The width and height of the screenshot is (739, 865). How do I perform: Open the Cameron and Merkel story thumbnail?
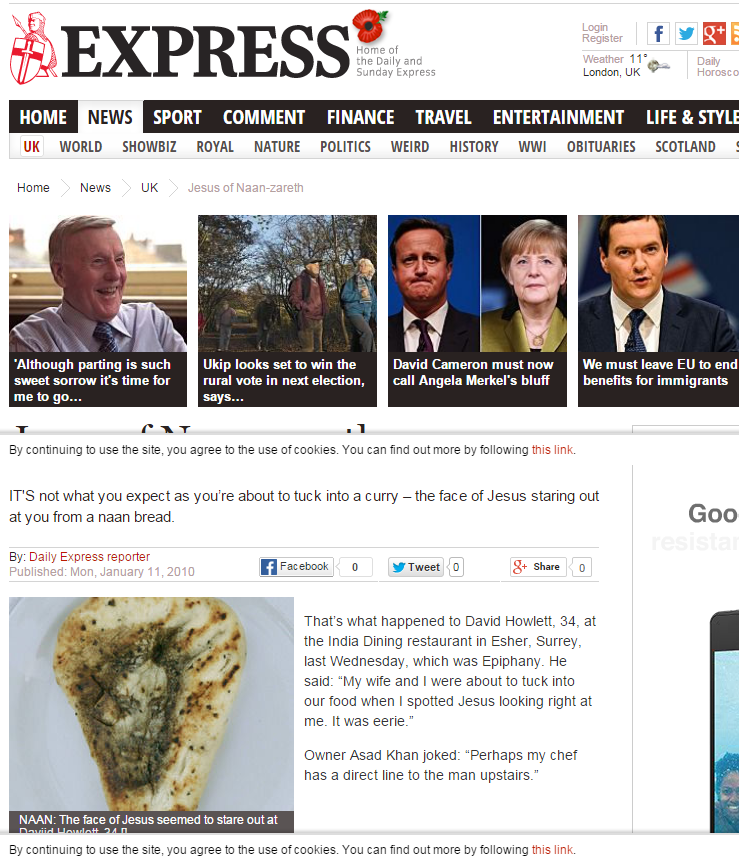tap(478, 284)
